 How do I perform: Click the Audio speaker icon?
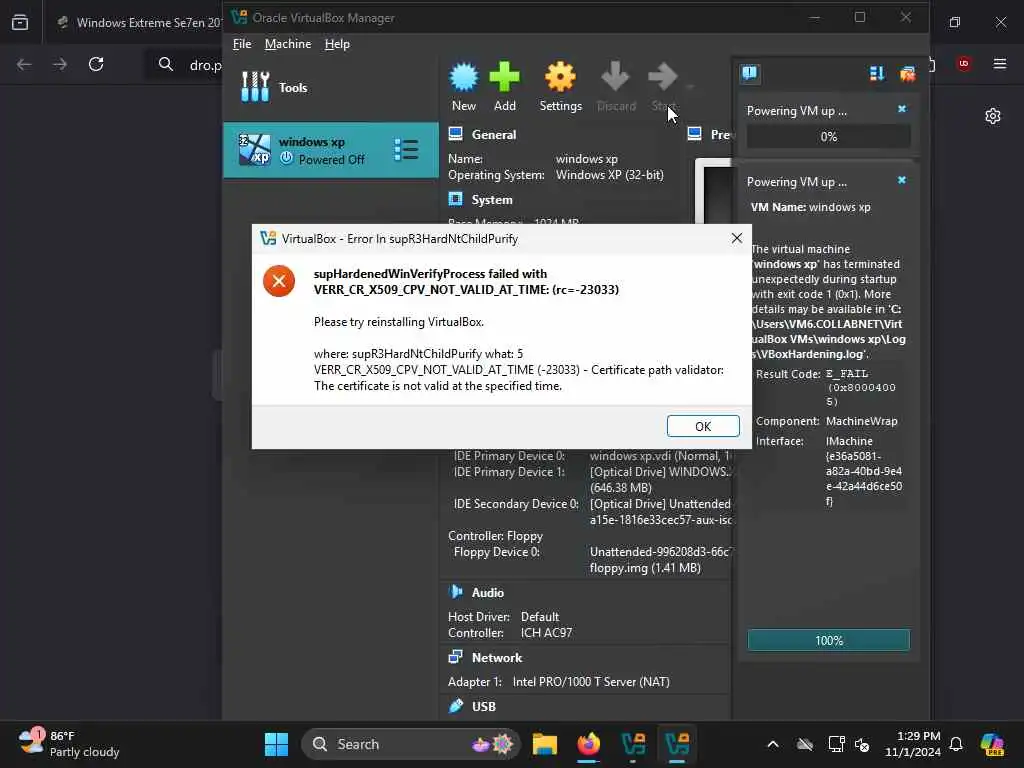[x=455, y=592]
